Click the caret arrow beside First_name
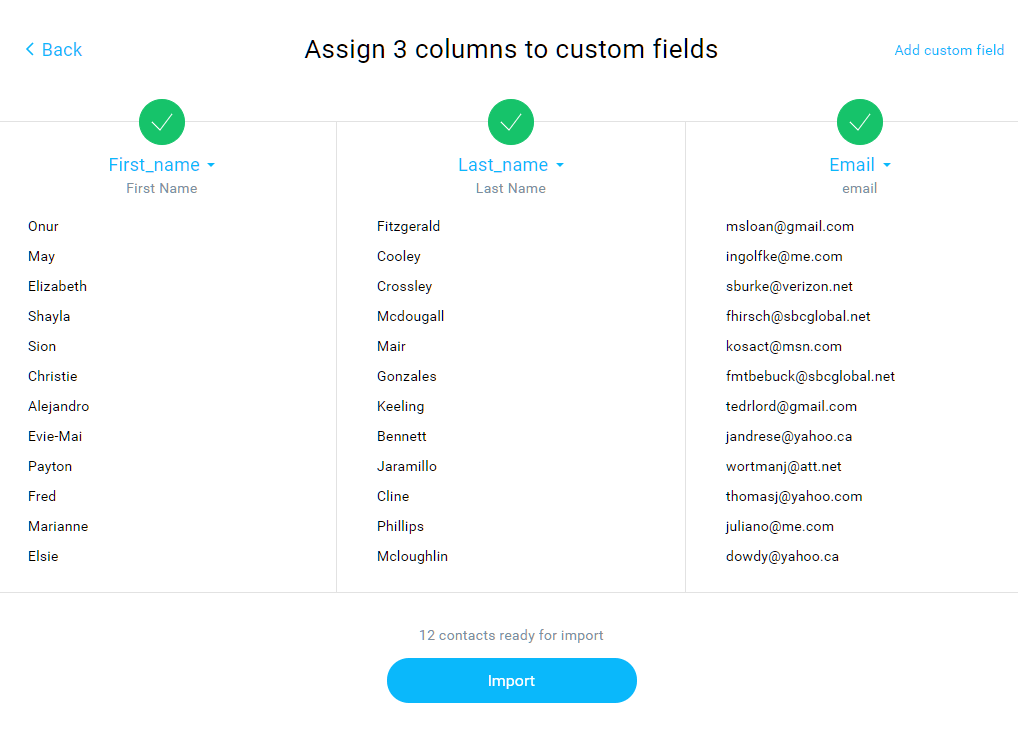This screenshot has height=731, width=1018. click(211, 166)
